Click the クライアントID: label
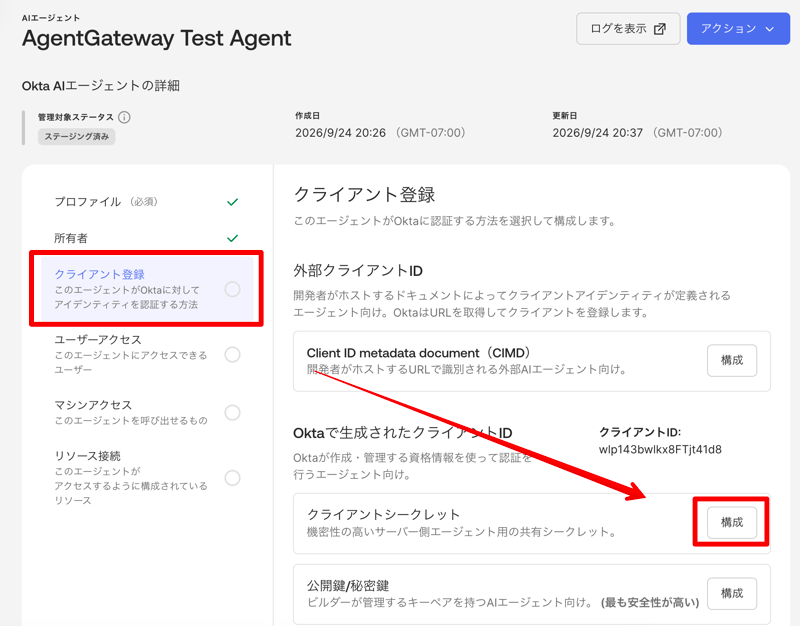This screenshot has width=800, height=626. [x=640, y=433]
